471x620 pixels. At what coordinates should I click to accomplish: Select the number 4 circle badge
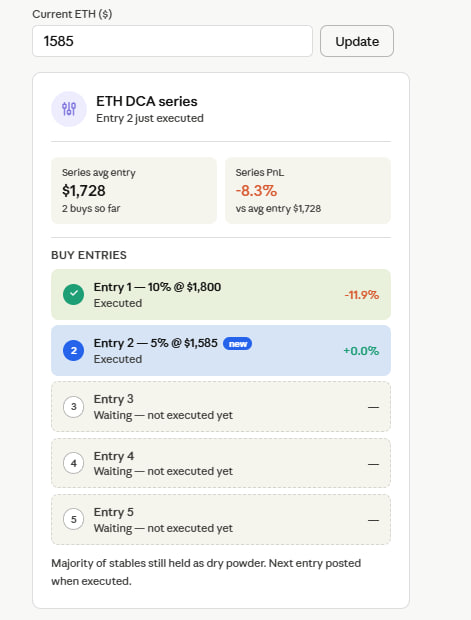pyautogui.click(x=74, y=463)
